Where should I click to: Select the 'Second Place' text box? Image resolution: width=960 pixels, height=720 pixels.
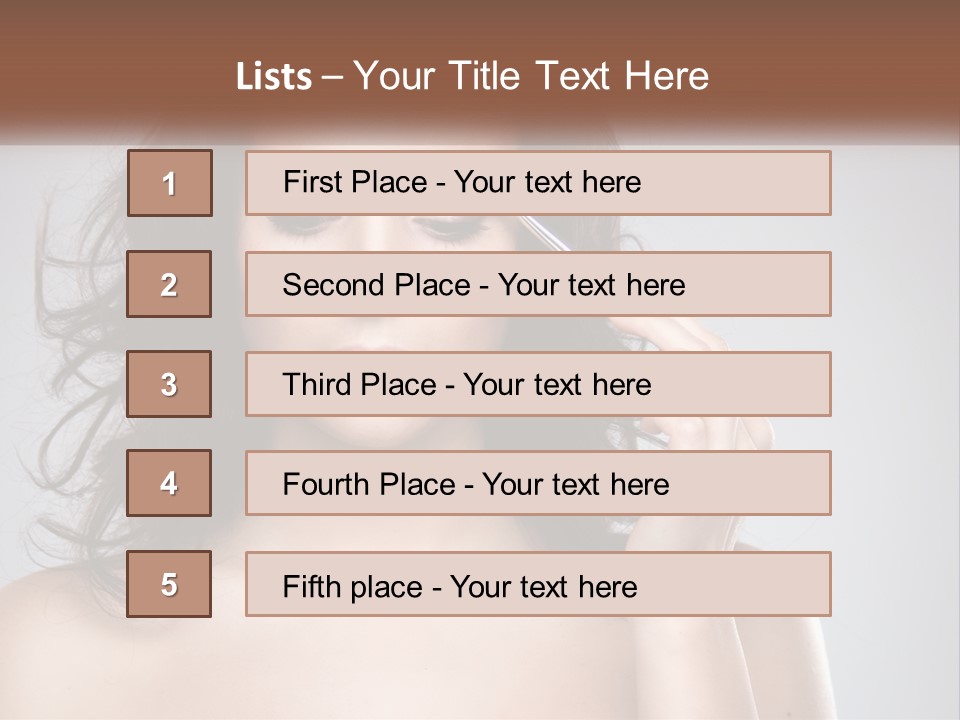coord(538,284)
